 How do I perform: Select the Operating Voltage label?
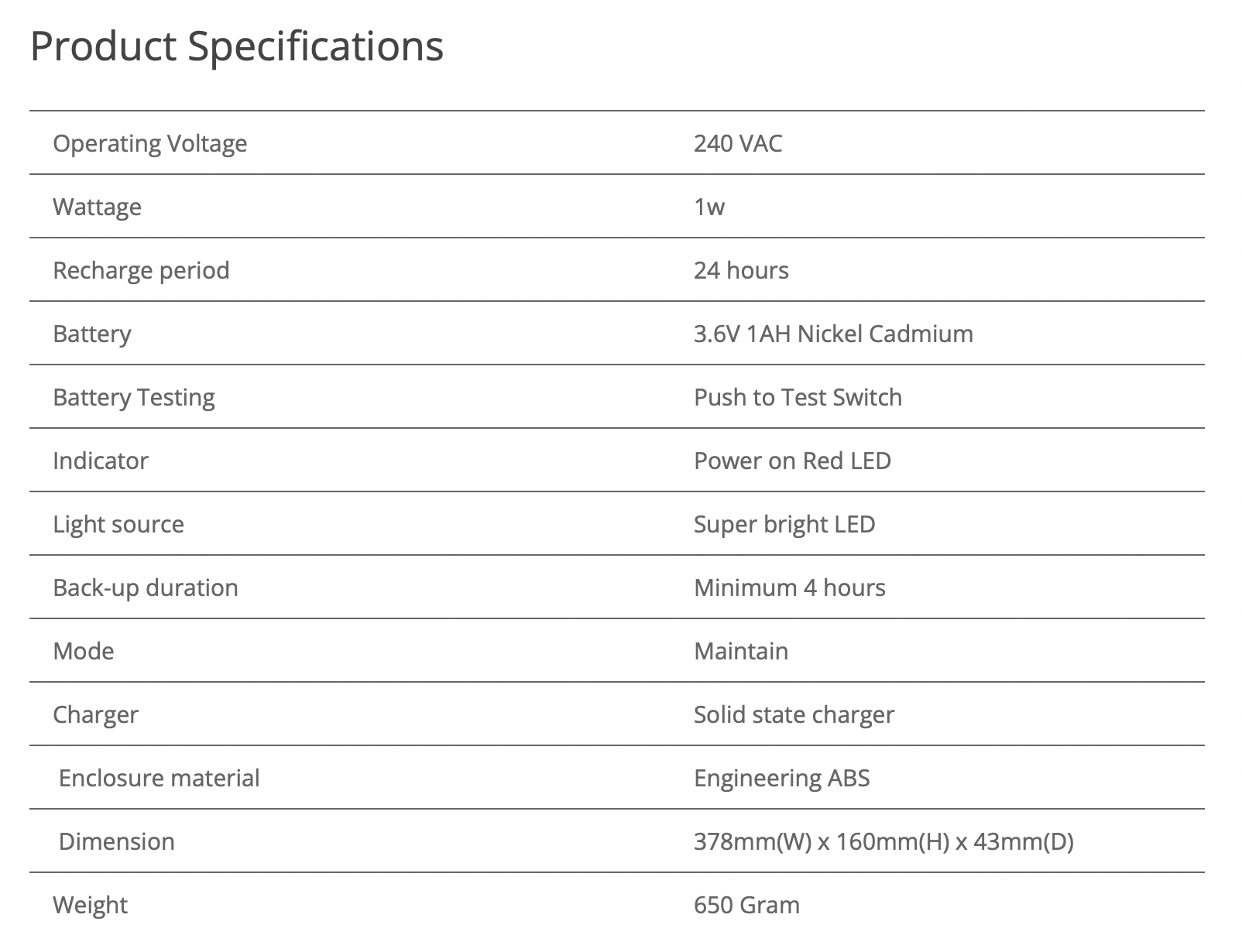pos(149,144)
